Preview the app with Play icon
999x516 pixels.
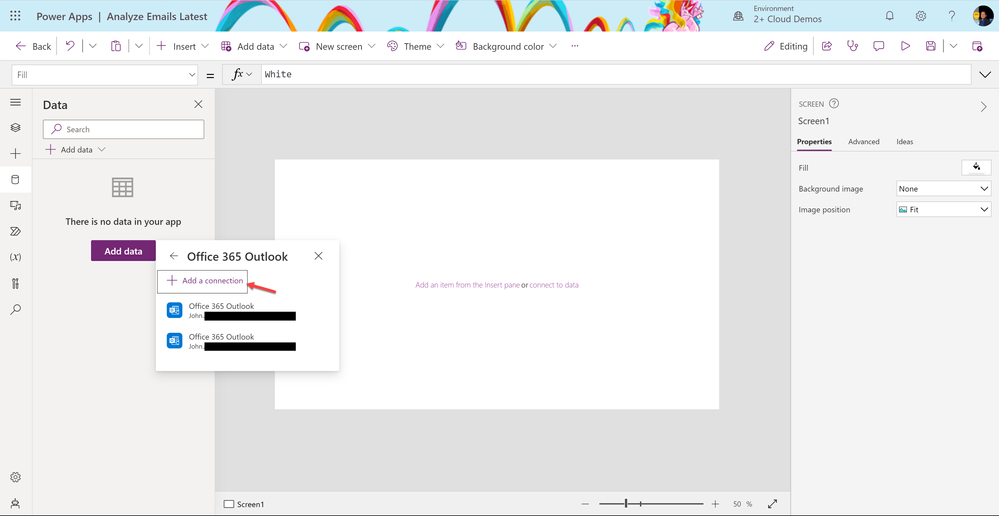[x=905, y=46]
